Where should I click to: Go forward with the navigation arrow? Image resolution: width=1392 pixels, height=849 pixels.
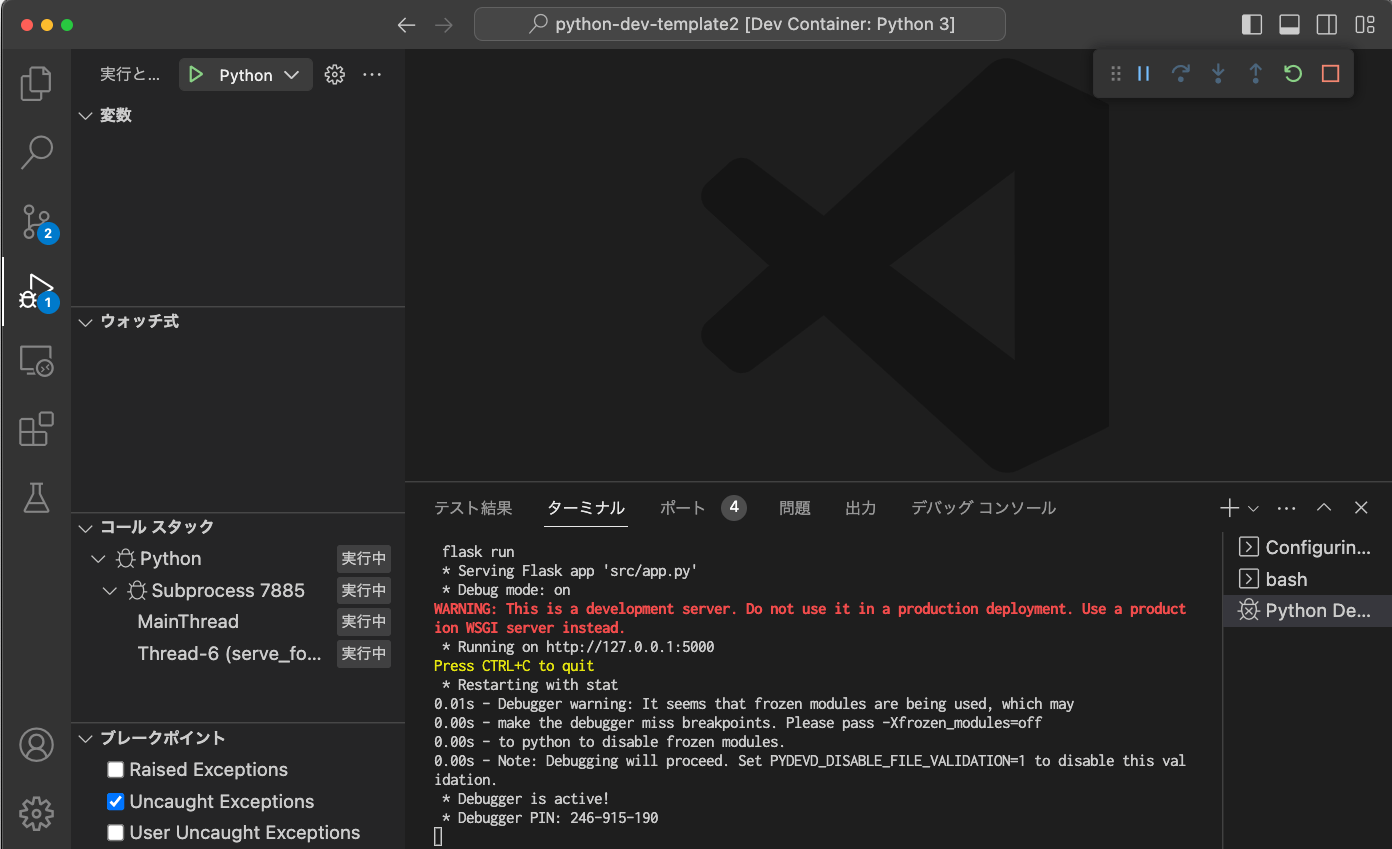[444, 25]
